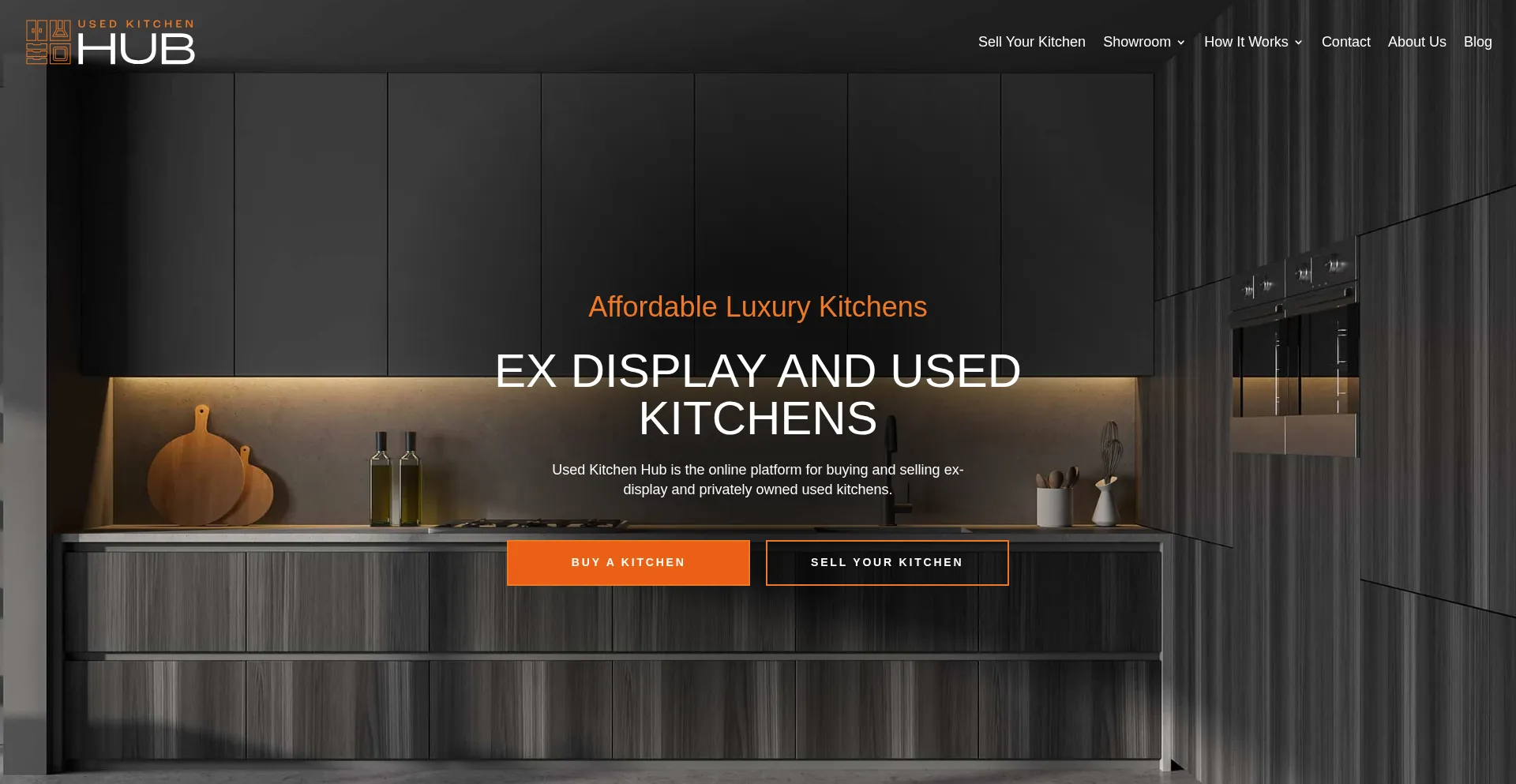Screen dimensions: 1516x784
Task: Click the orange kitchen grid logo icon
Action: pyautogui.click(x=48, y=42)
